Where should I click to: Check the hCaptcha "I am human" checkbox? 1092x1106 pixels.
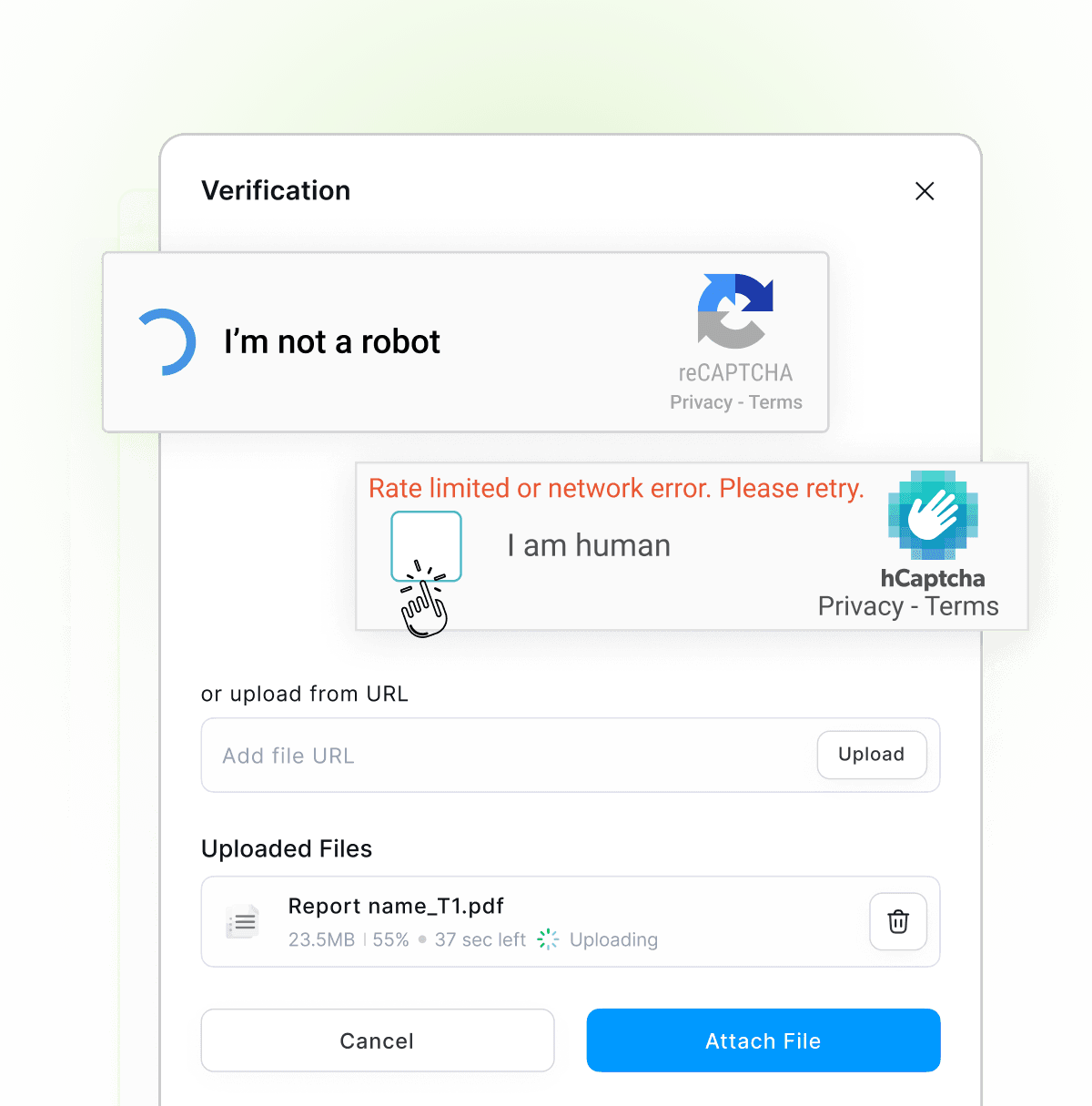coord(426,546)
